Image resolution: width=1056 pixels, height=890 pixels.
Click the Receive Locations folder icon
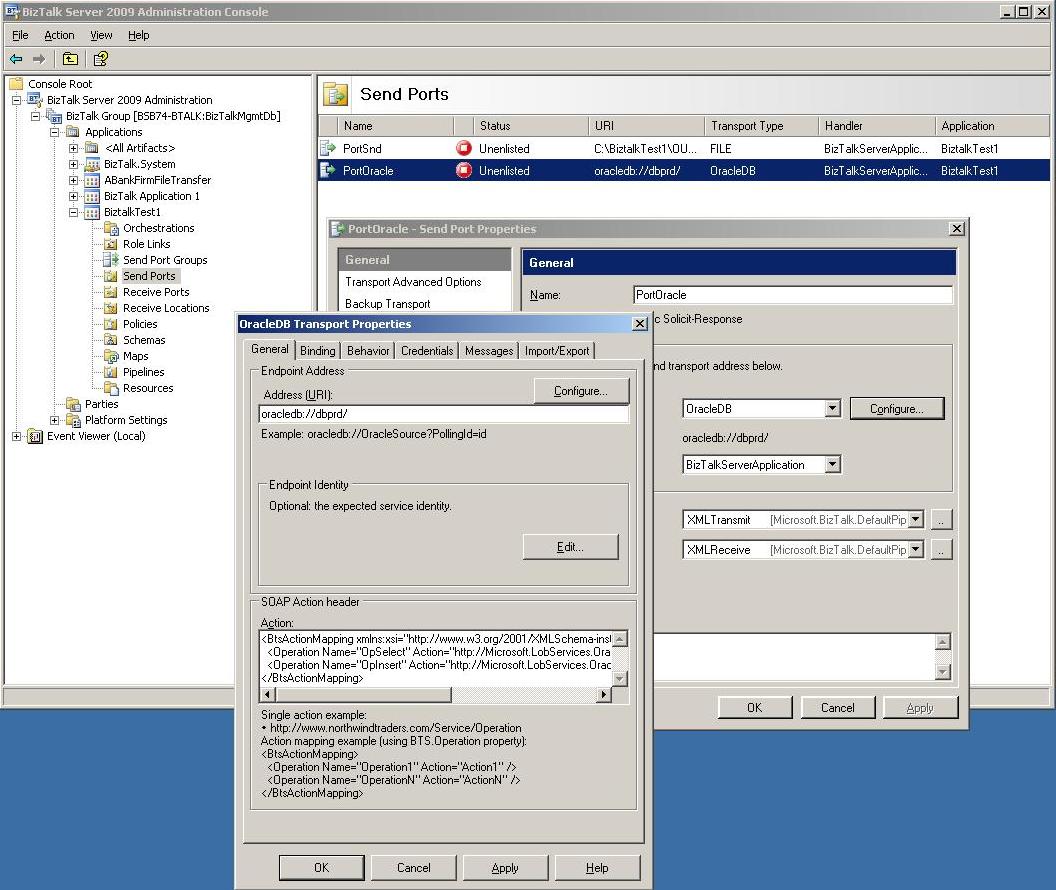[111, 308]
